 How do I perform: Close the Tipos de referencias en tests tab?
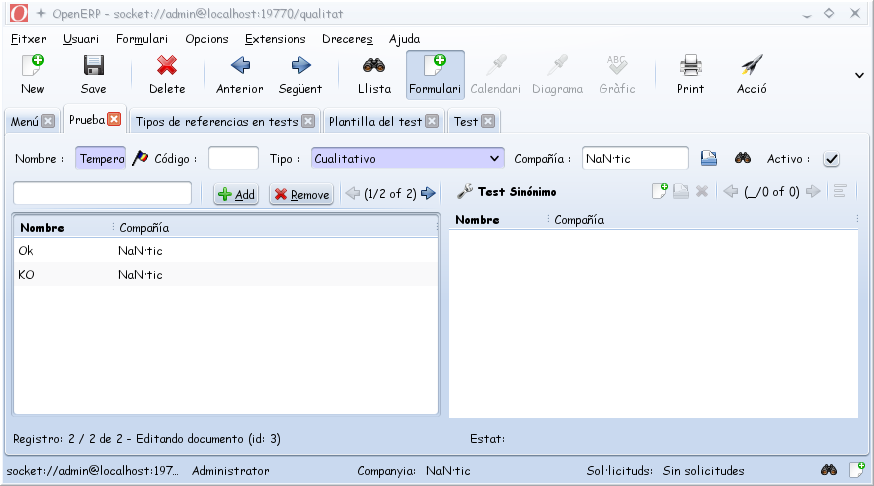click(308, 121)
